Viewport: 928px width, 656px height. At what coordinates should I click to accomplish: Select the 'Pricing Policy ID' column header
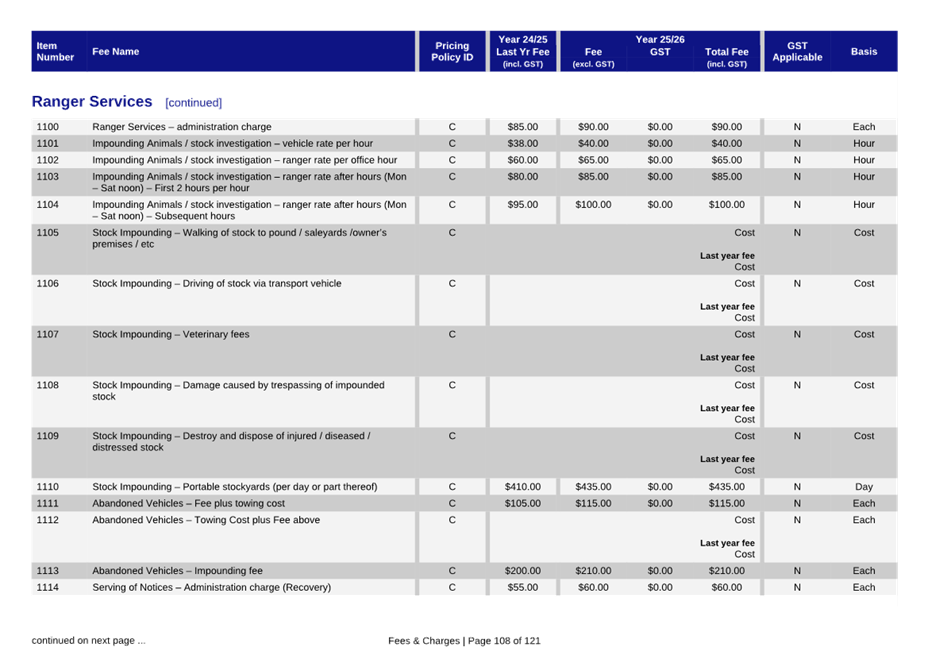click(452, 52)
